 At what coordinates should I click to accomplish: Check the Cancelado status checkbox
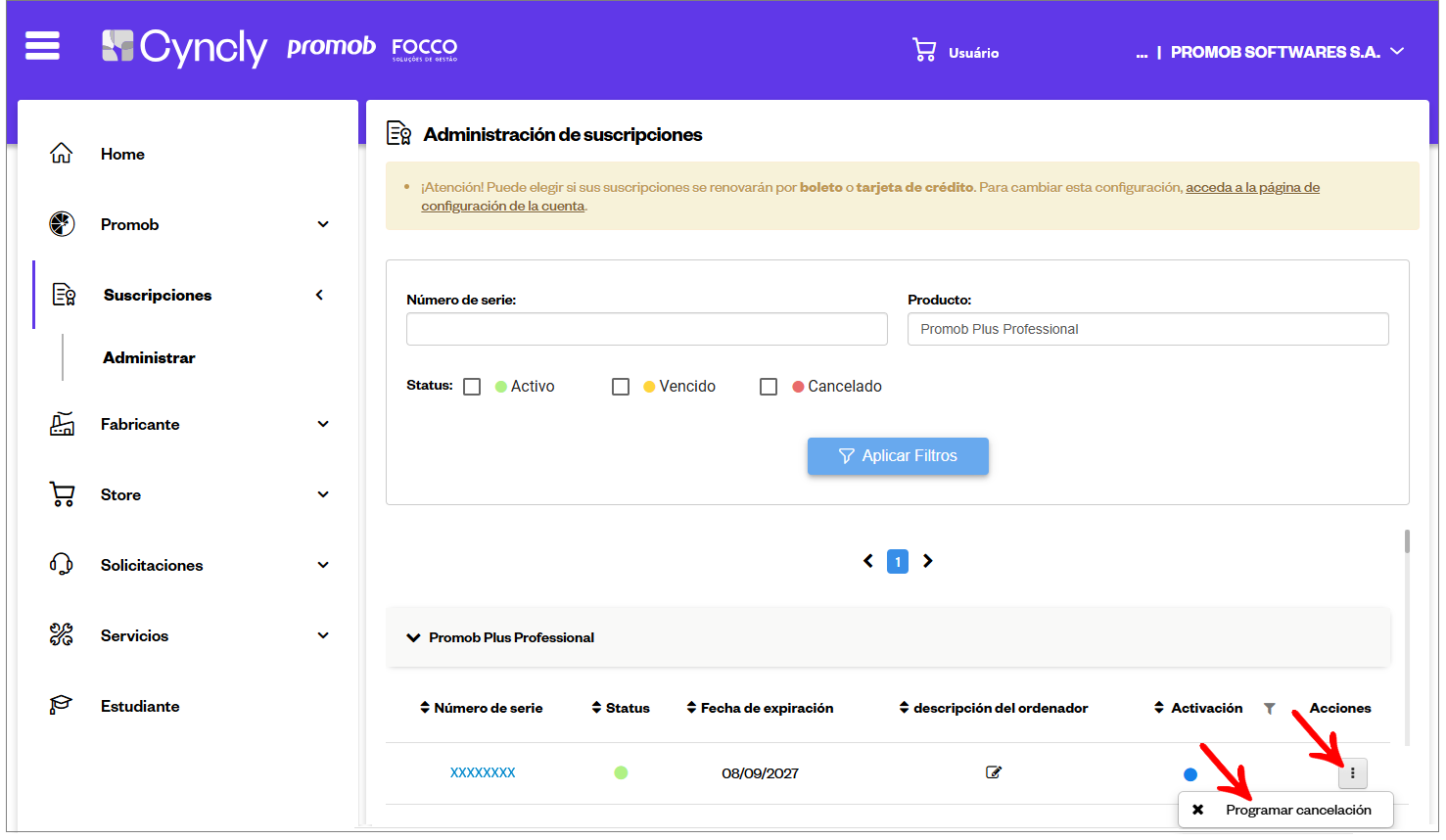click(769, 387)
